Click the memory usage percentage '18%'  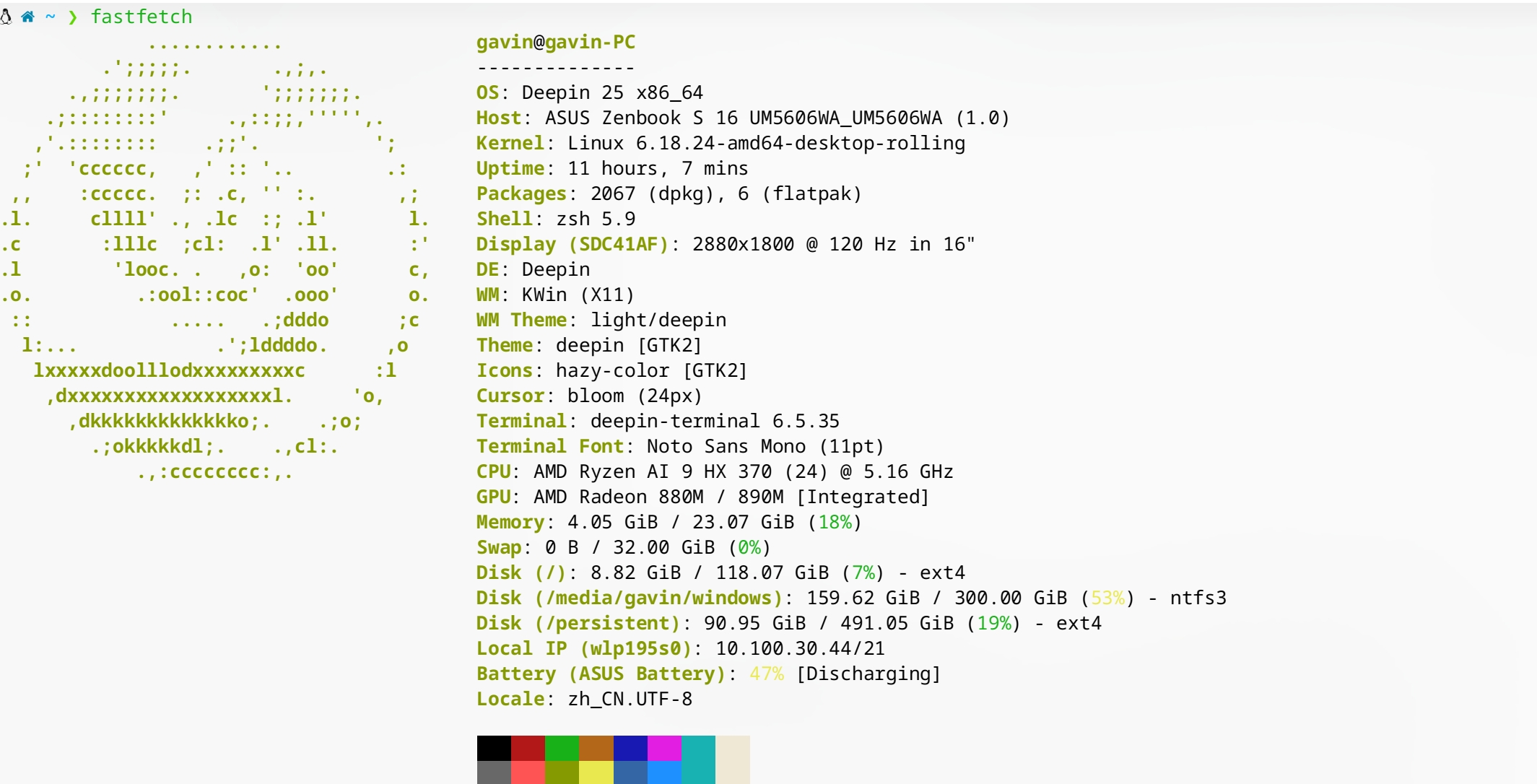click(835, 522)
